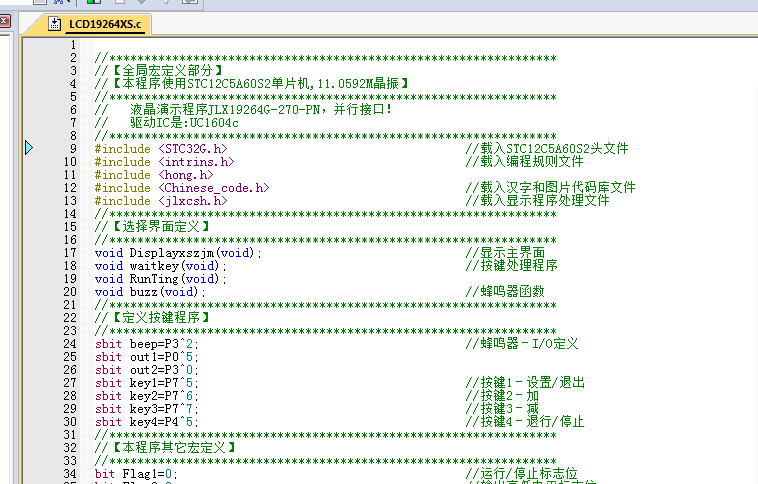Click line number 14 in the gutter
This screenshot has height=484, width=758.
click(70, 214)
